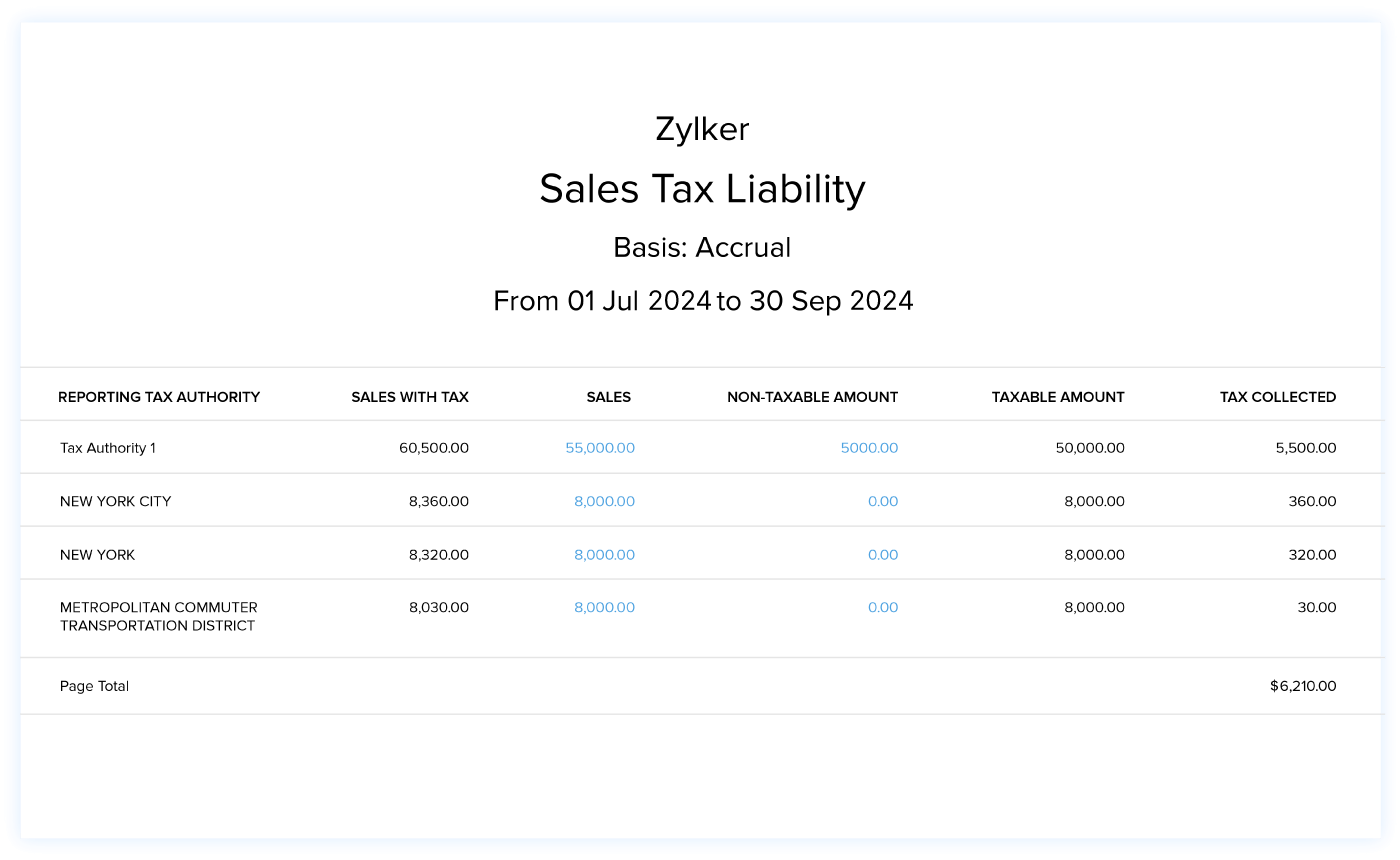Click the Reporting Tax Authority column header
This screenshot has width=1400, height=860.
(159, 397)
